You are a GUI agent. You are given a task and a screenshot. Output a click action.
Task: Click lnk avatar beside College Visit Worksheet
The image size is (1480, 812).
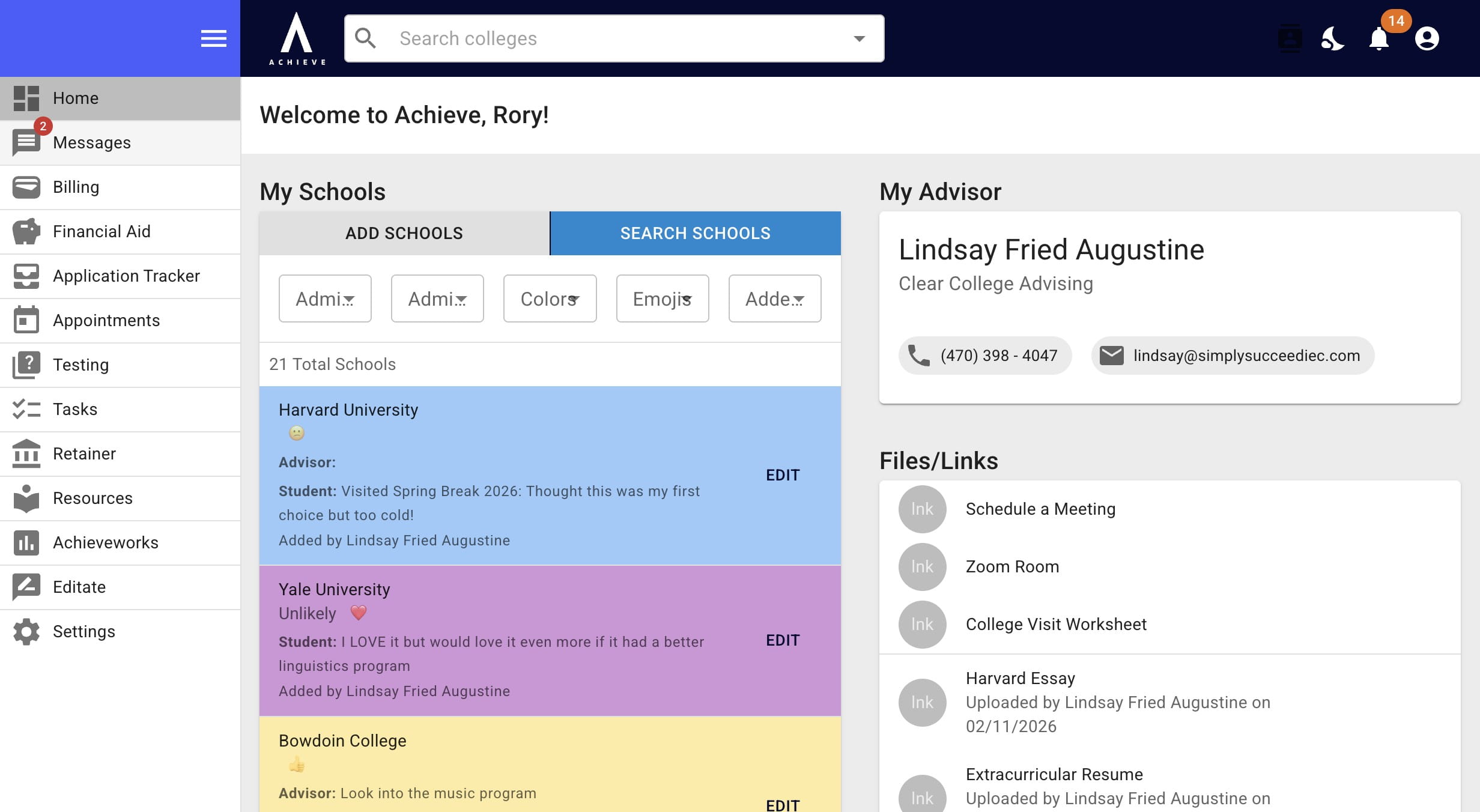pyautogui.click(x=922, y=625)
